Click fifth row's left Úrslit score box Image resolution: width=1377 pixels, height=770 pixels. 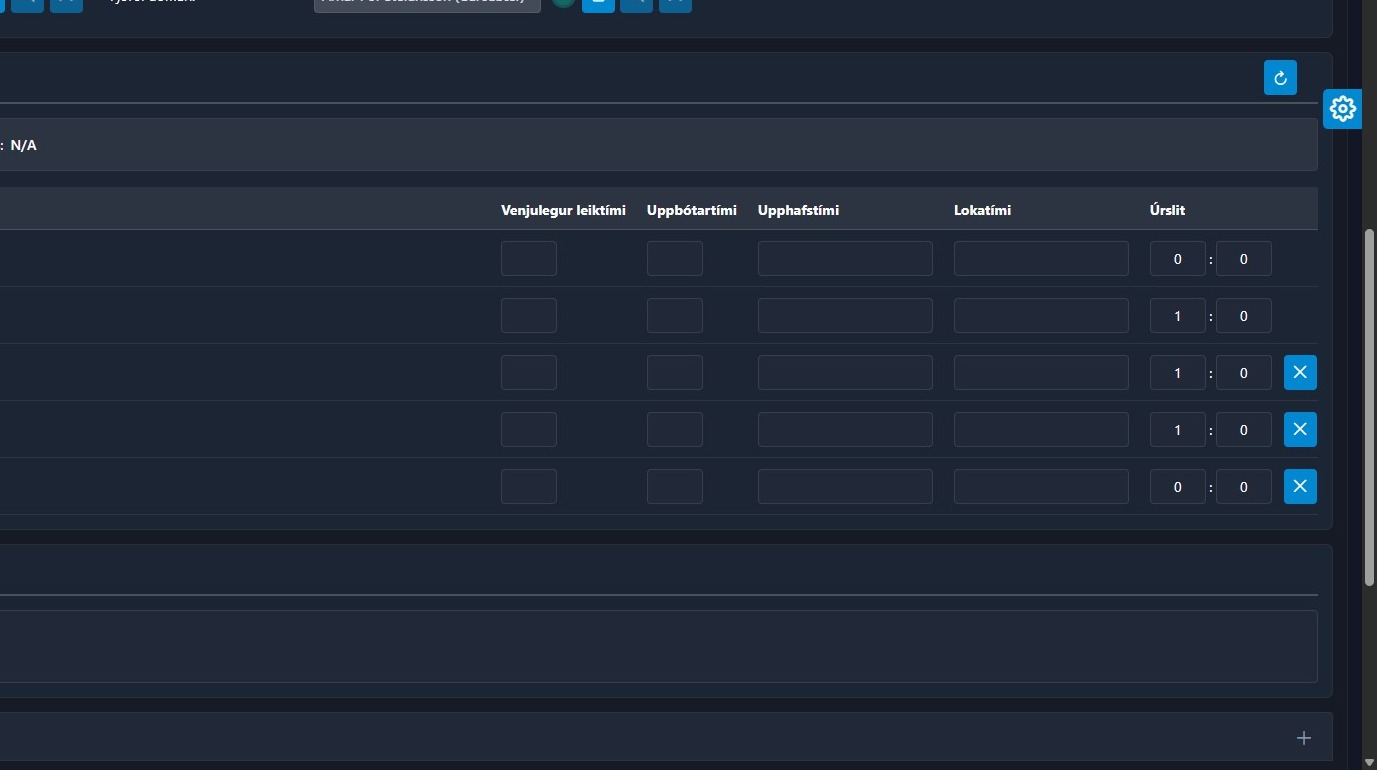pos(1178,486)
